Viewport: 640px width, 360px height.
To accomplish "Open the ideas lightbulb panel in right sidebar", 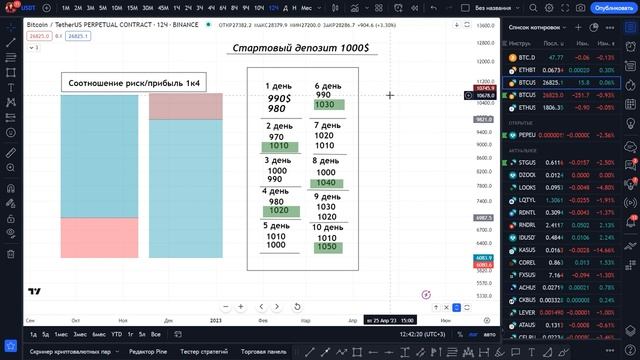I will pos(631,124).
